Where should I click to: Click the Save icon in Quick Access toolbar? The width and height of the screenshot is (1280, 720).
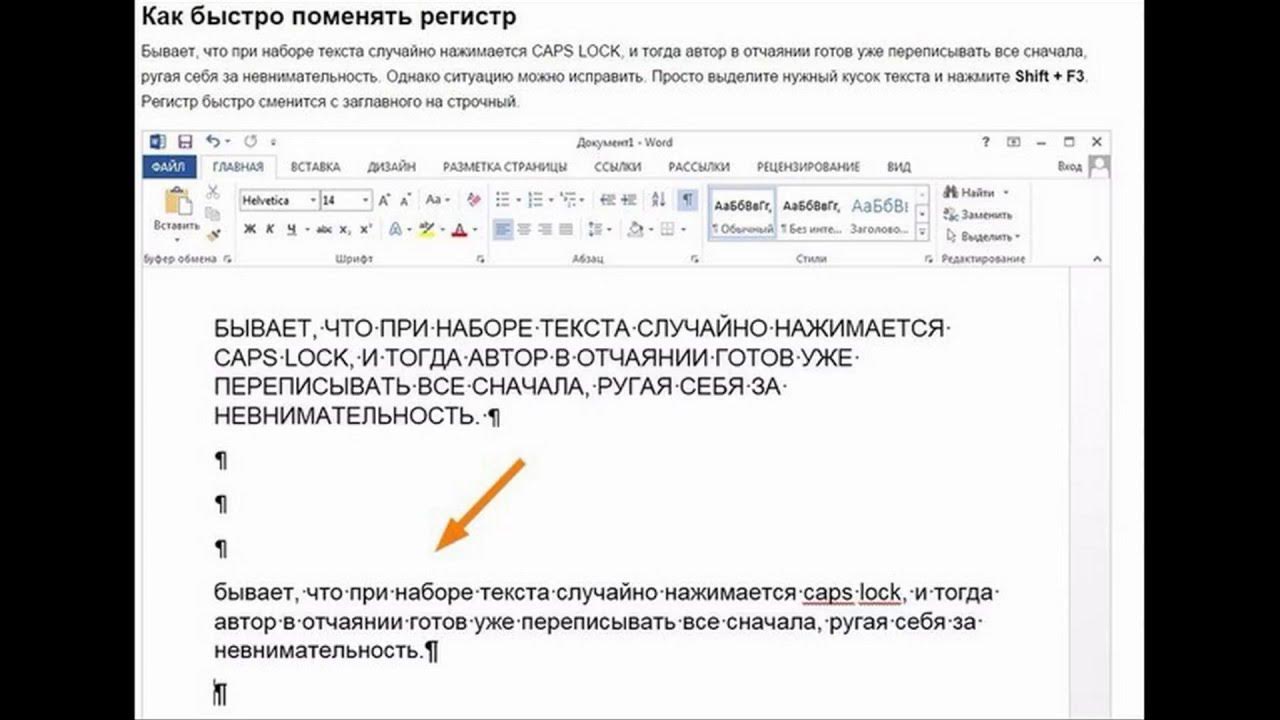pyautogui.click(x=185, y=142)
